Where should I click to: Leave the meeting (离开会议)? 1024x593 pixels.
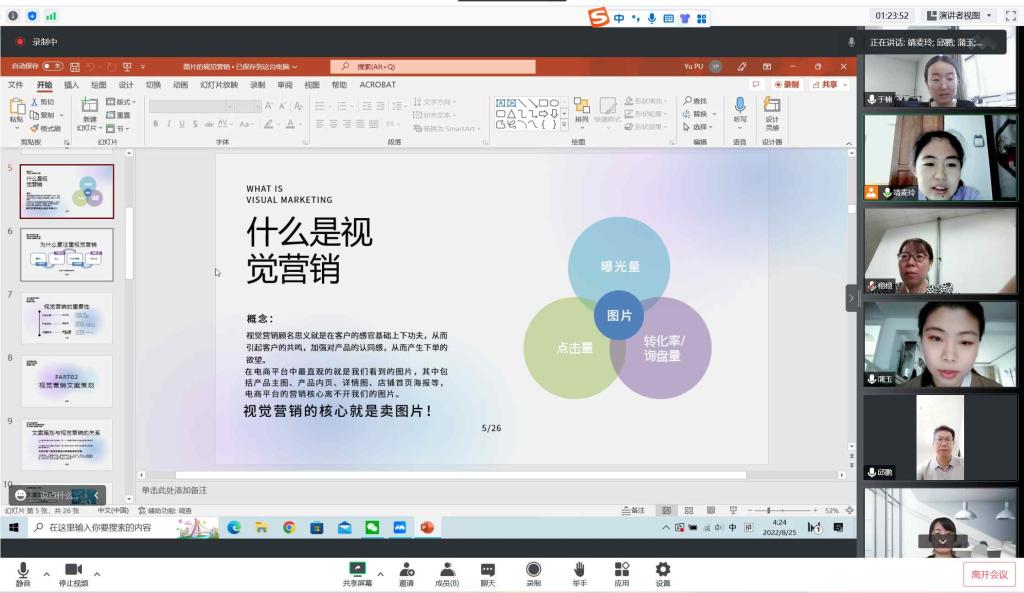989,575
